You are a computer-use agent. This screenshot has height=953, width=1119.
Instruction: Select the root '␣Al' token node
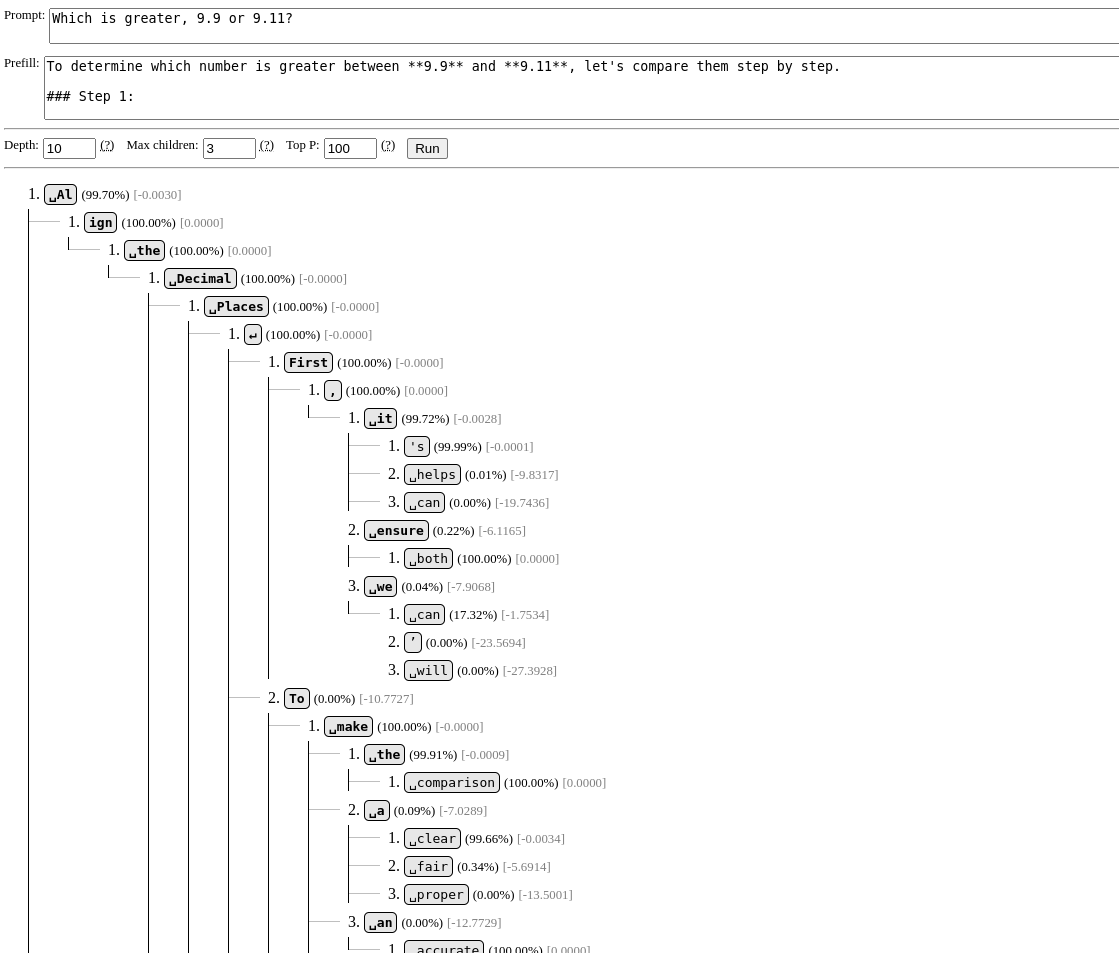(61, 195)
